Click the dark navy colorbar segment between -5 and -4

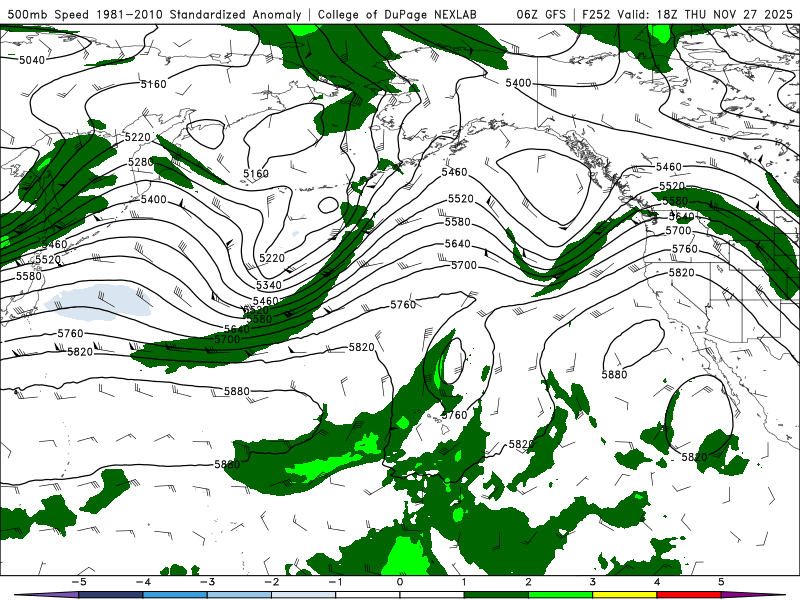point(110,595)
